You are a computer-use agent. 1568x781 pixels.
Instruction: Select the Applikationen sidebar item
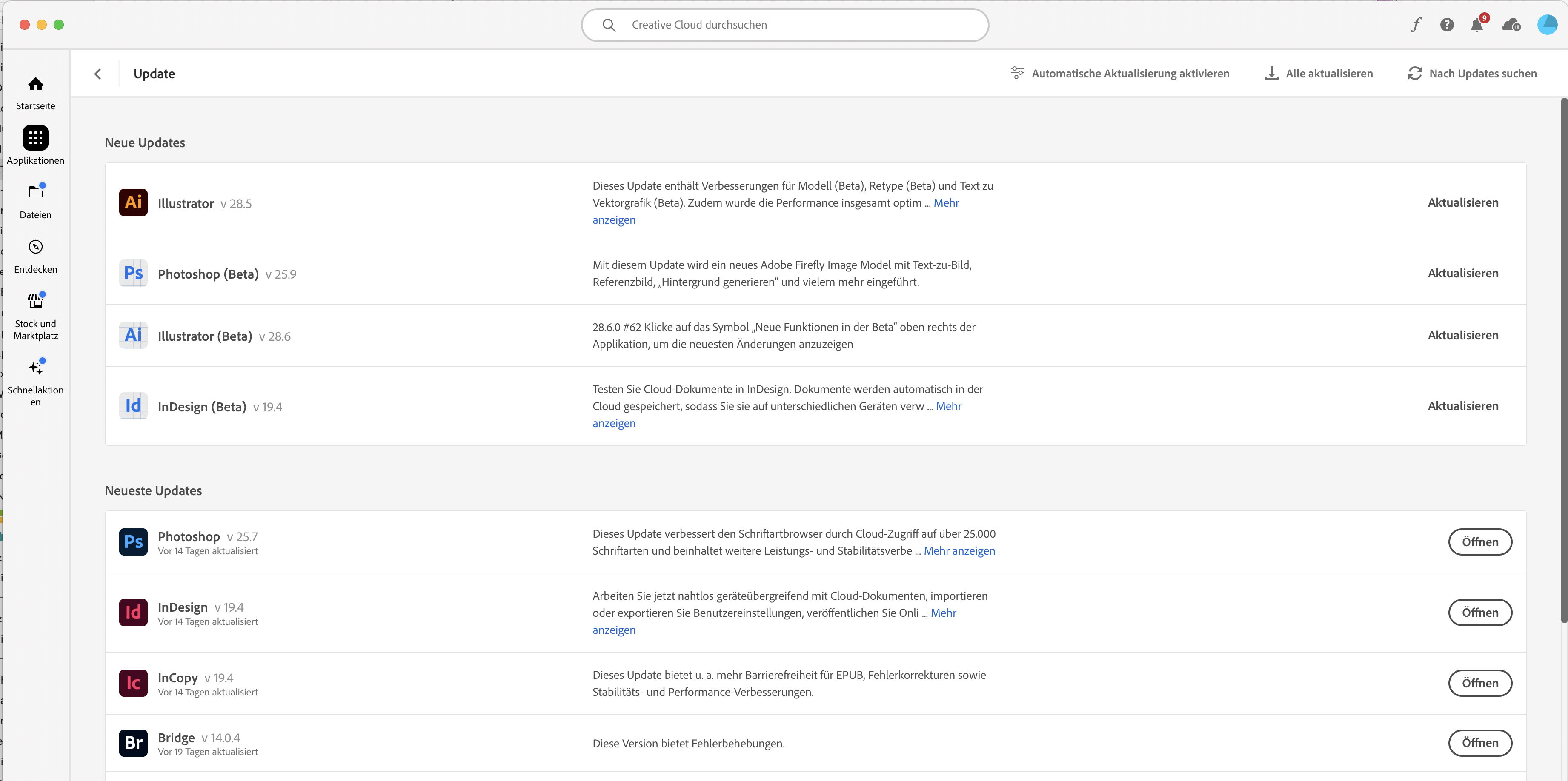35,146
